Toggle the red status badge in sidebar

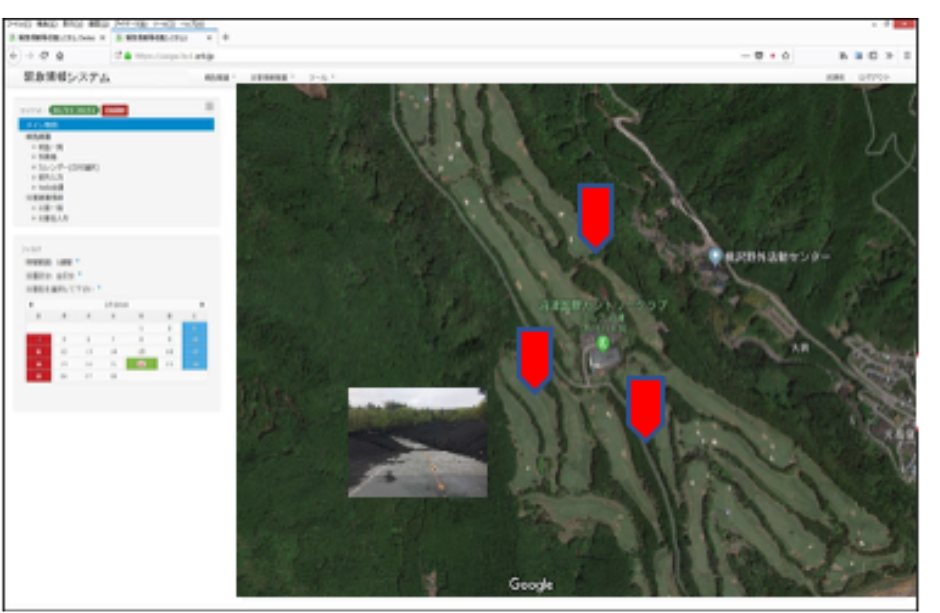[116, 110]
